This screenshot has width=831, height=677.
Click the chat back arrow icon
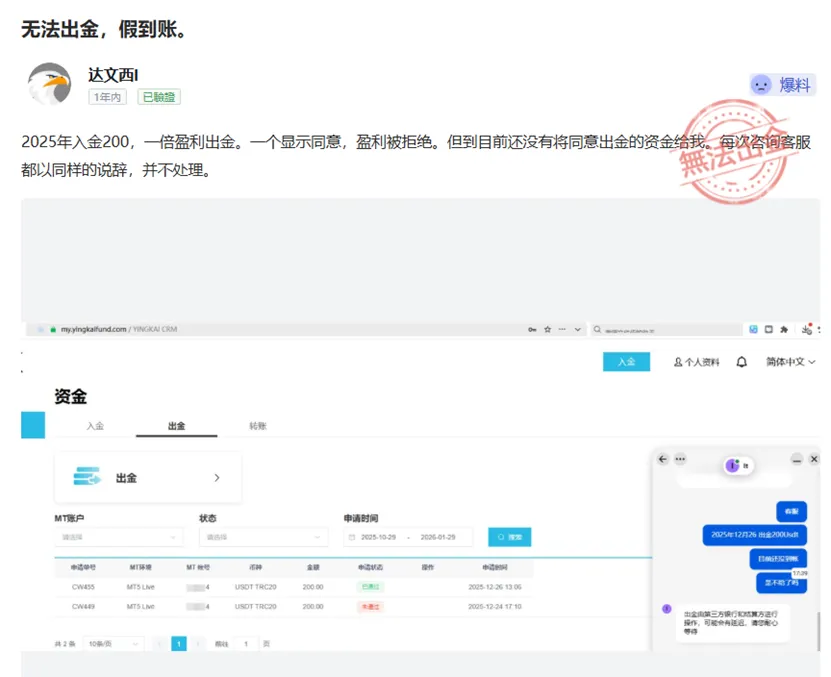click(x=662, y=459)
